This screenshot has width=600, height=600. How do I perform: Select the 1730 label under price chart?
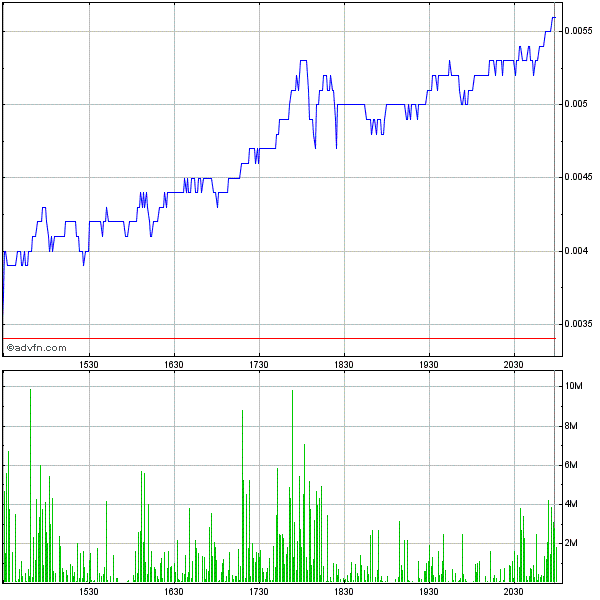point(259,365)
